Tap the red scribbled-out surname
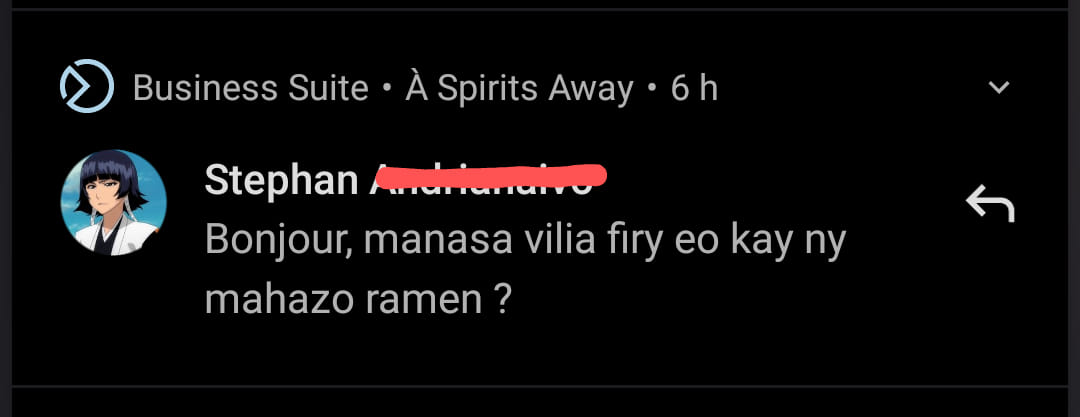 tap(490, 178)
